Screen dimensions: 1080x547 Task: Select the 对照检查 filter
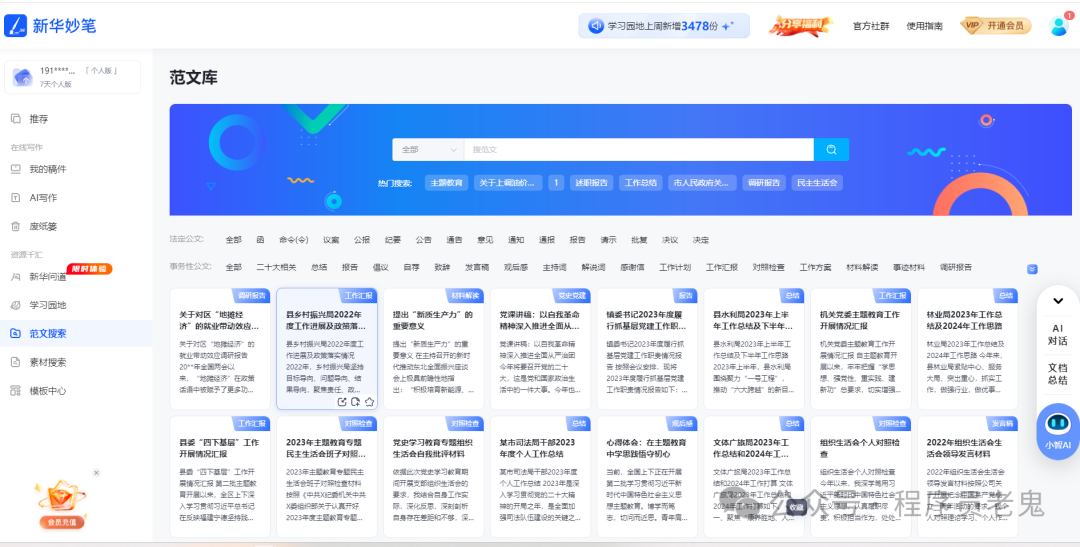tap(768, 267)
